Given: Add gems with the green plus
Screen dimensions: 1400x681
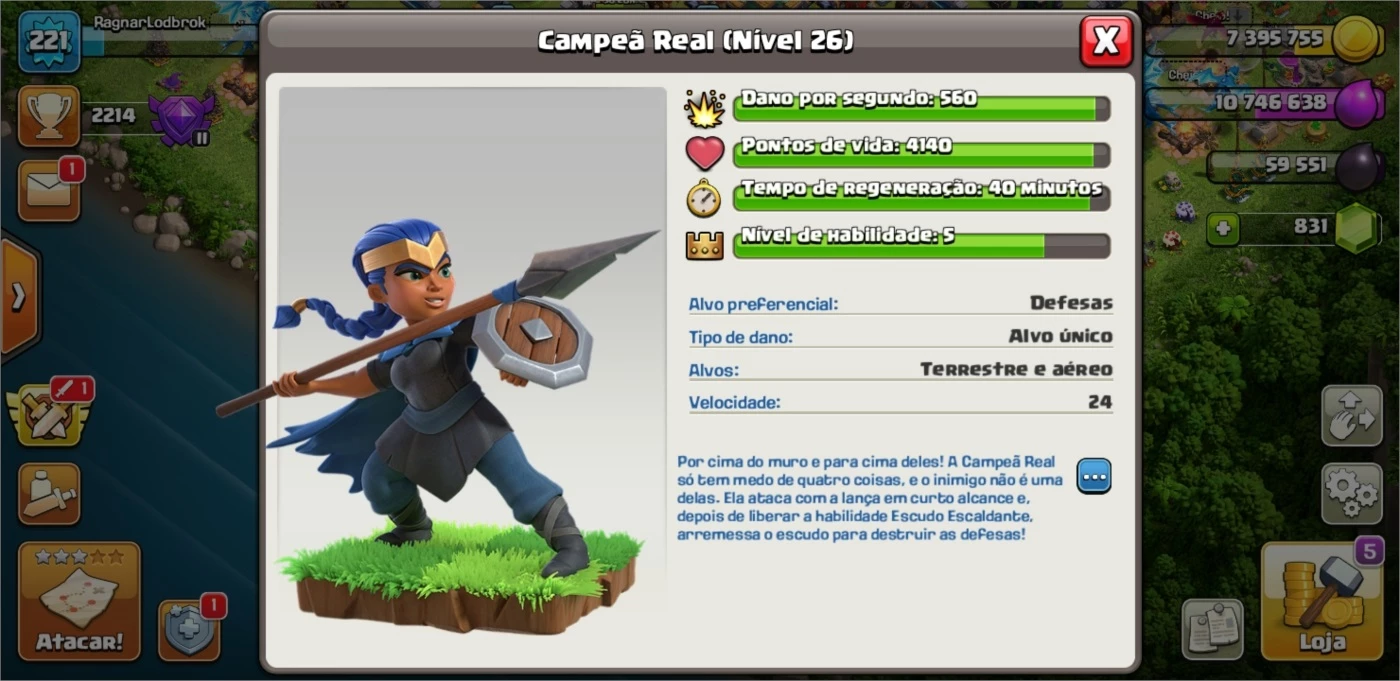Looking at the screenshot, I should (1221, 229).
